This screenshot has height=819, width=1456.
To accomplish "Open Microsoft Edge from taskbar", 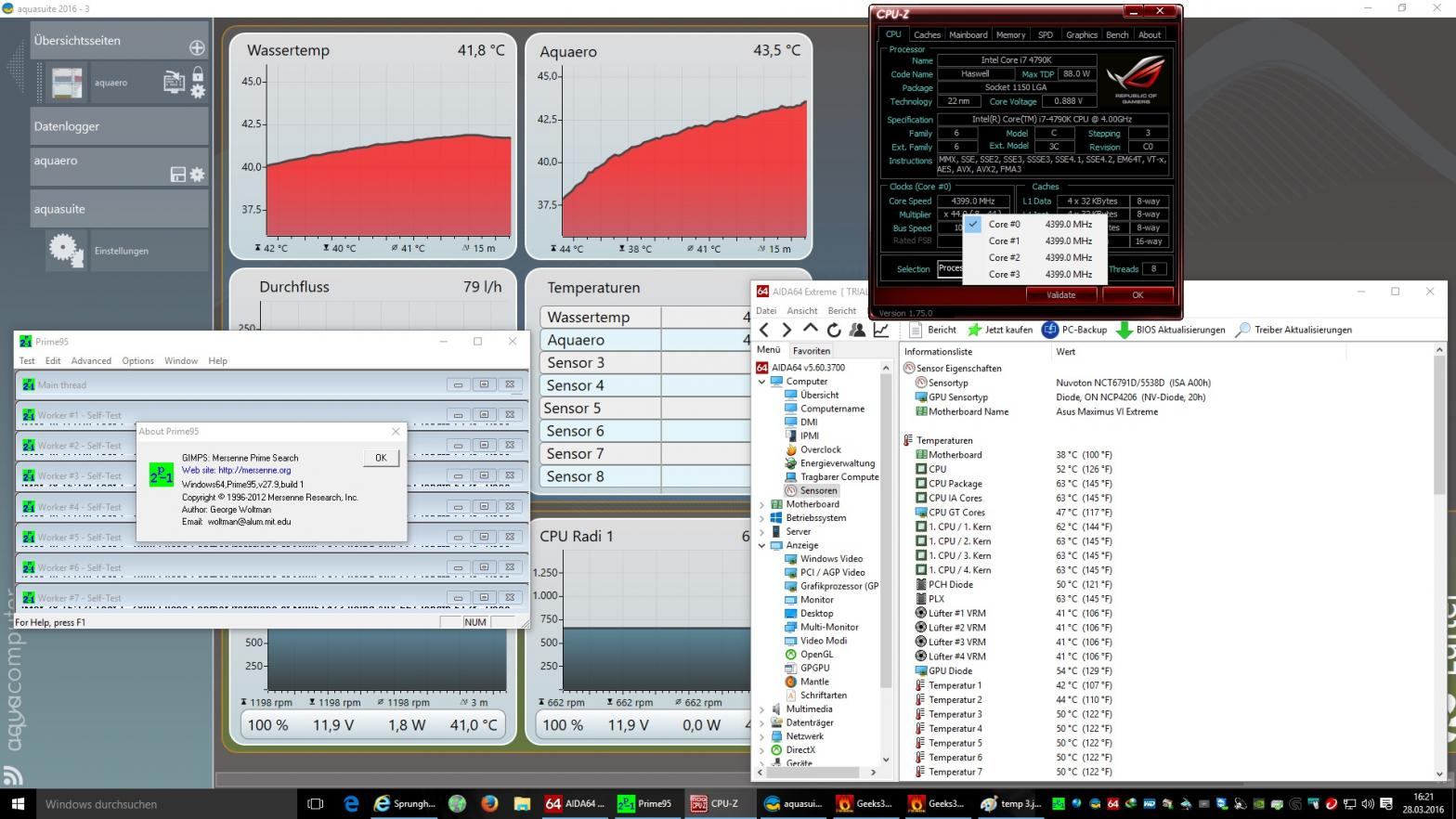I will (351, 804).
